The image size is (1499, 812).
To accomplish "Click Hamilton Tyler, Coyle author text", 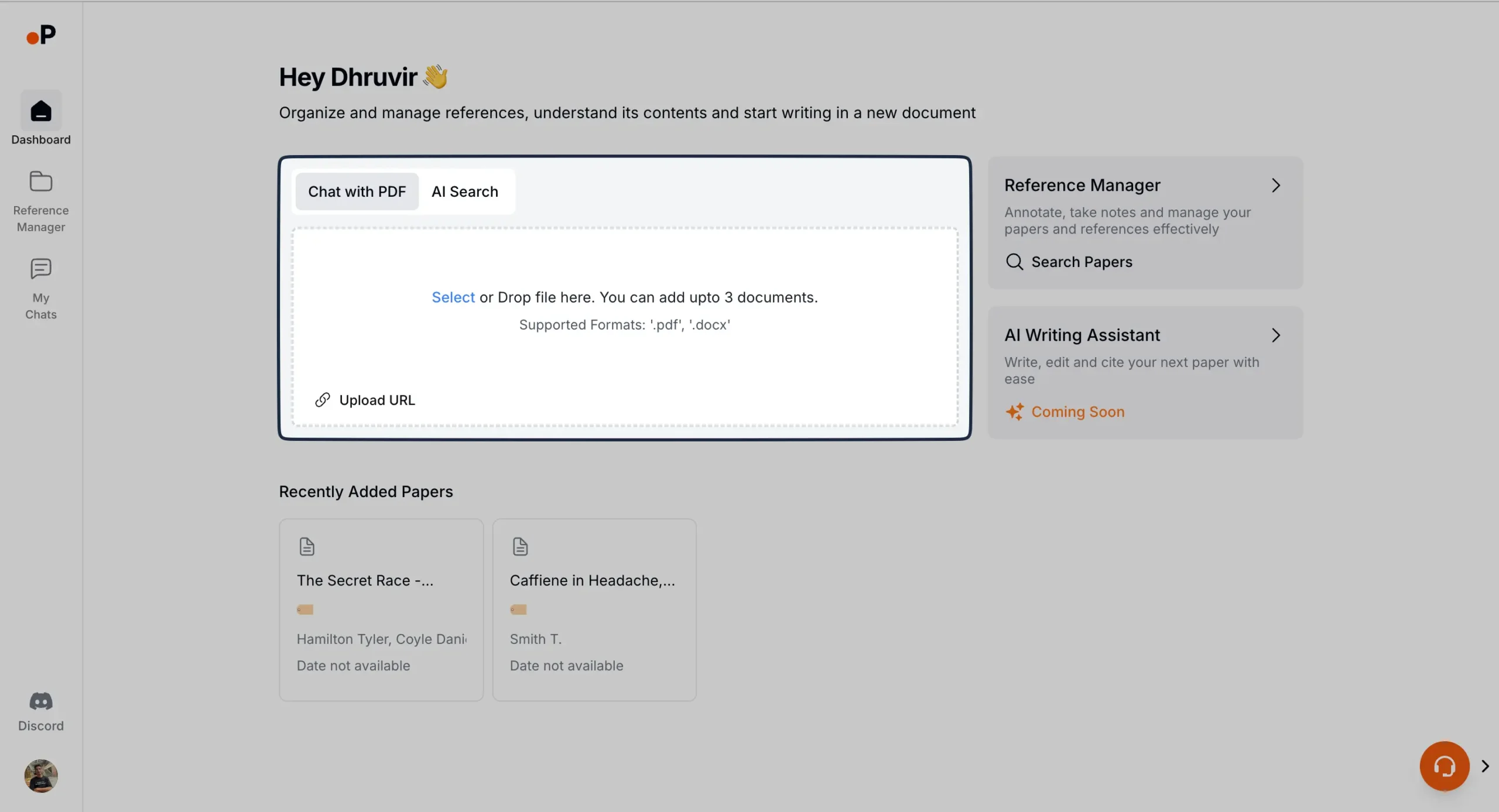I will pyautogui.click(x=382, y=639).
